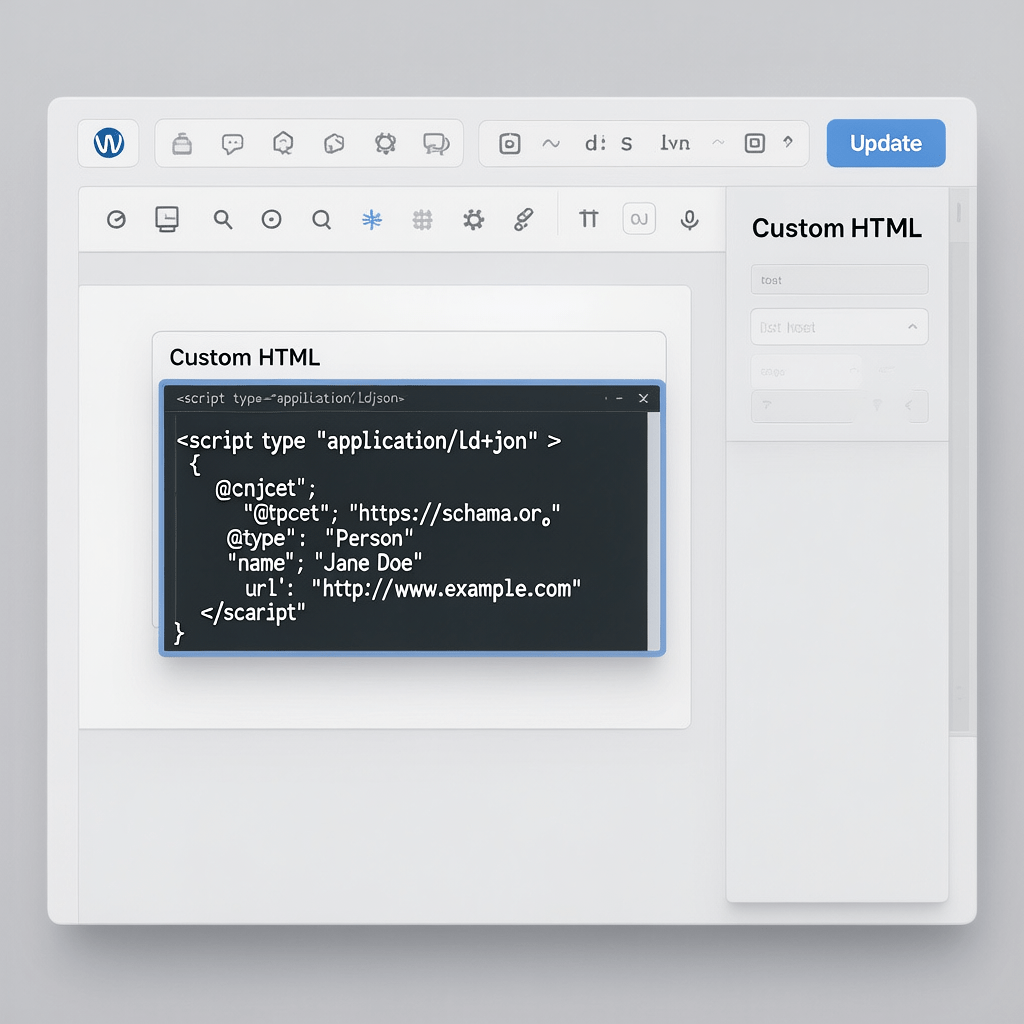Screen dimensions: 1024x1024
Task: Click the '</scaript"' closing tag line
Action: tap(253, 613)
